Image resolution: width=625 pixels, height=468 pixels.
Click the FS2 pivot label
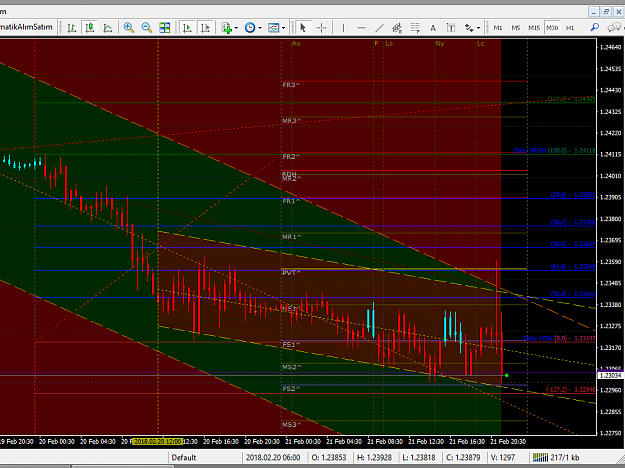(291, 389)
